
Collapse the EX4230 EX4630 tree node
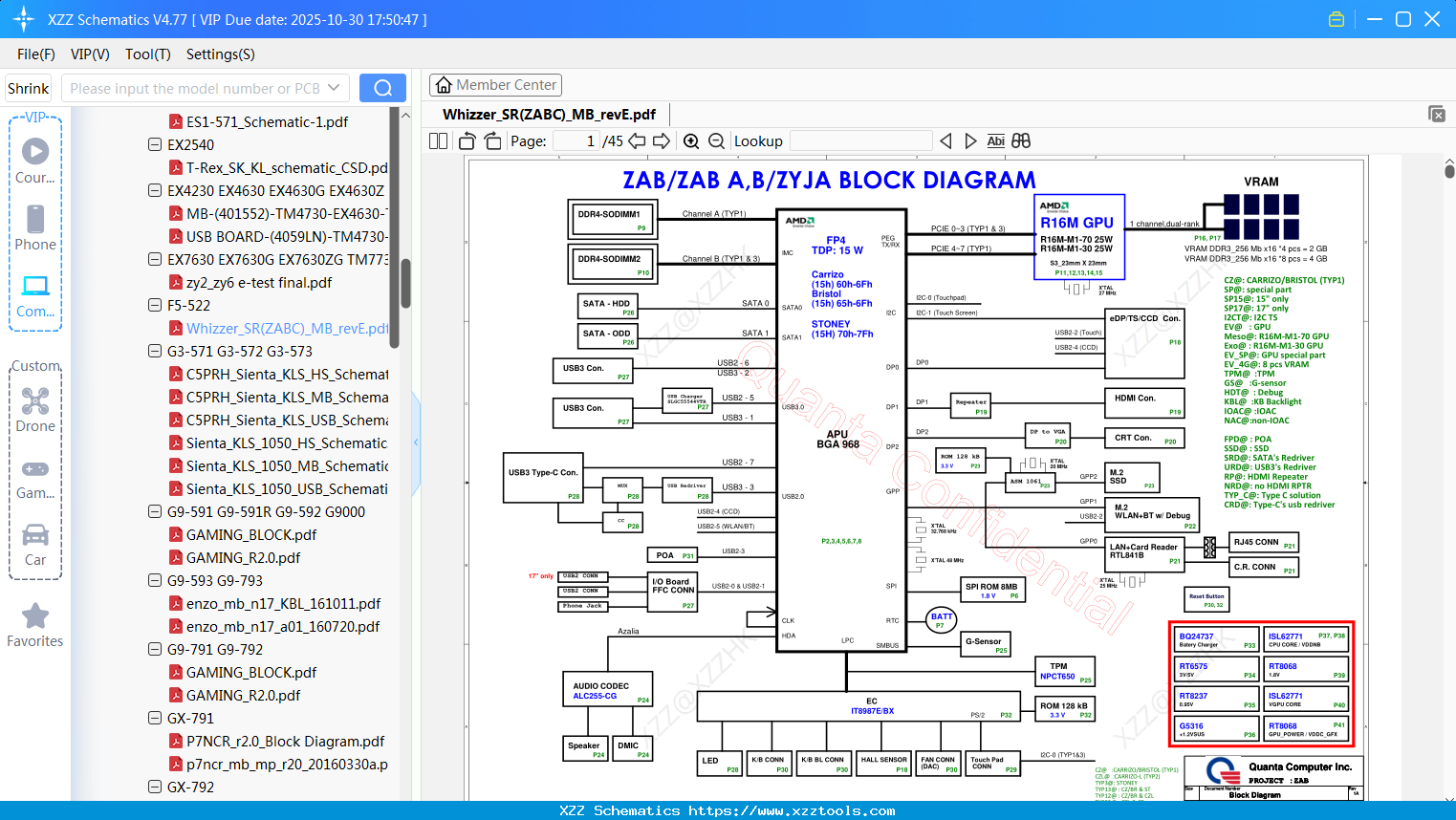click(x=155, y=190)
